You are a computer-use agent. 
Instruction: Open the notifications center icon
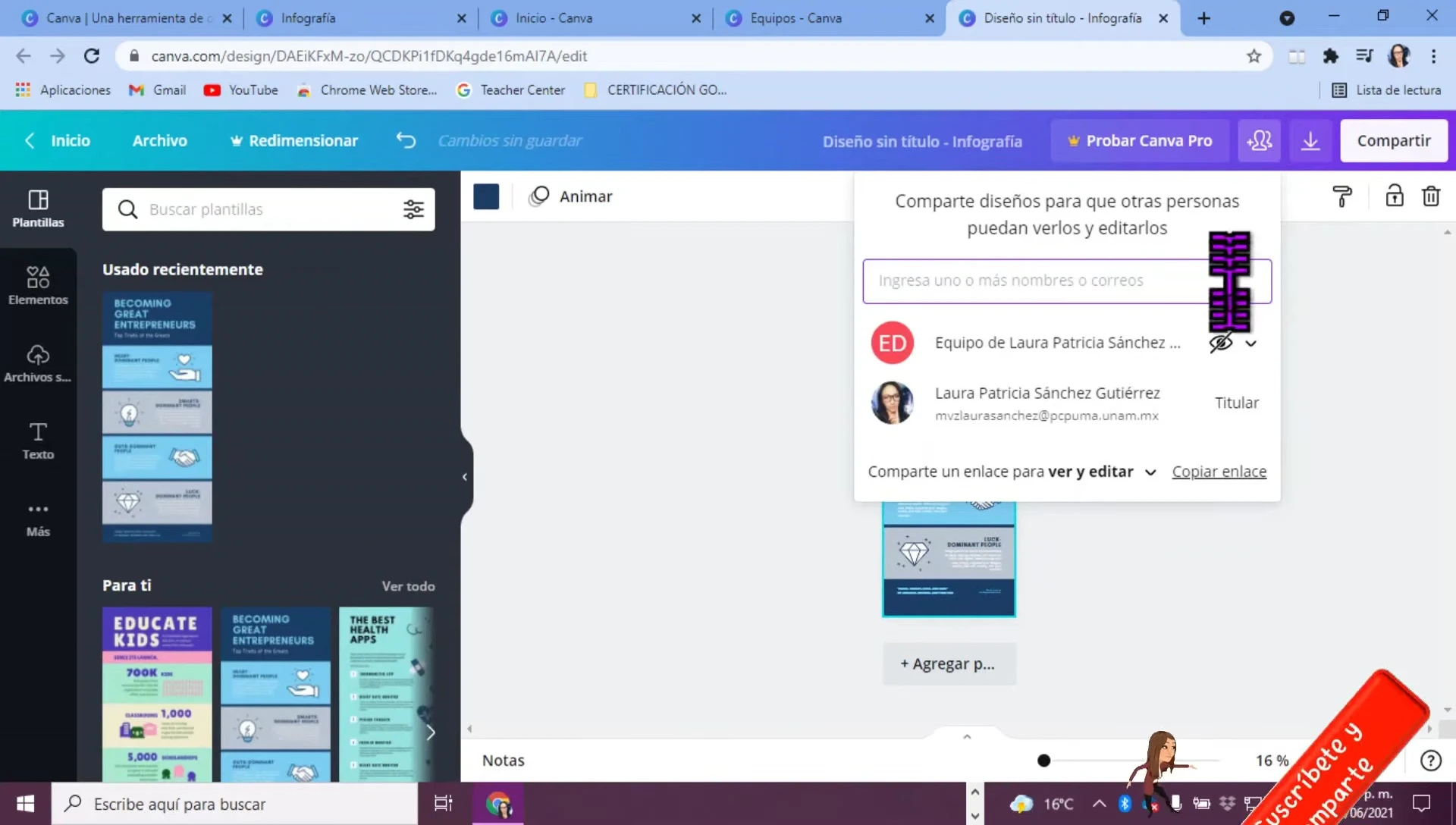click(1422, 804)
